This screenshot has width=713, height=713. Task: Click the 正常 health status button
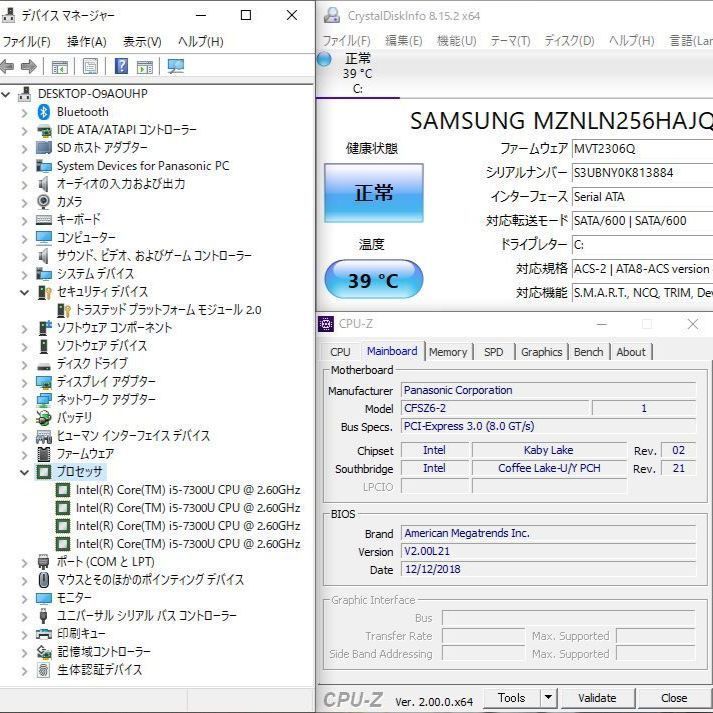(374, 193)
